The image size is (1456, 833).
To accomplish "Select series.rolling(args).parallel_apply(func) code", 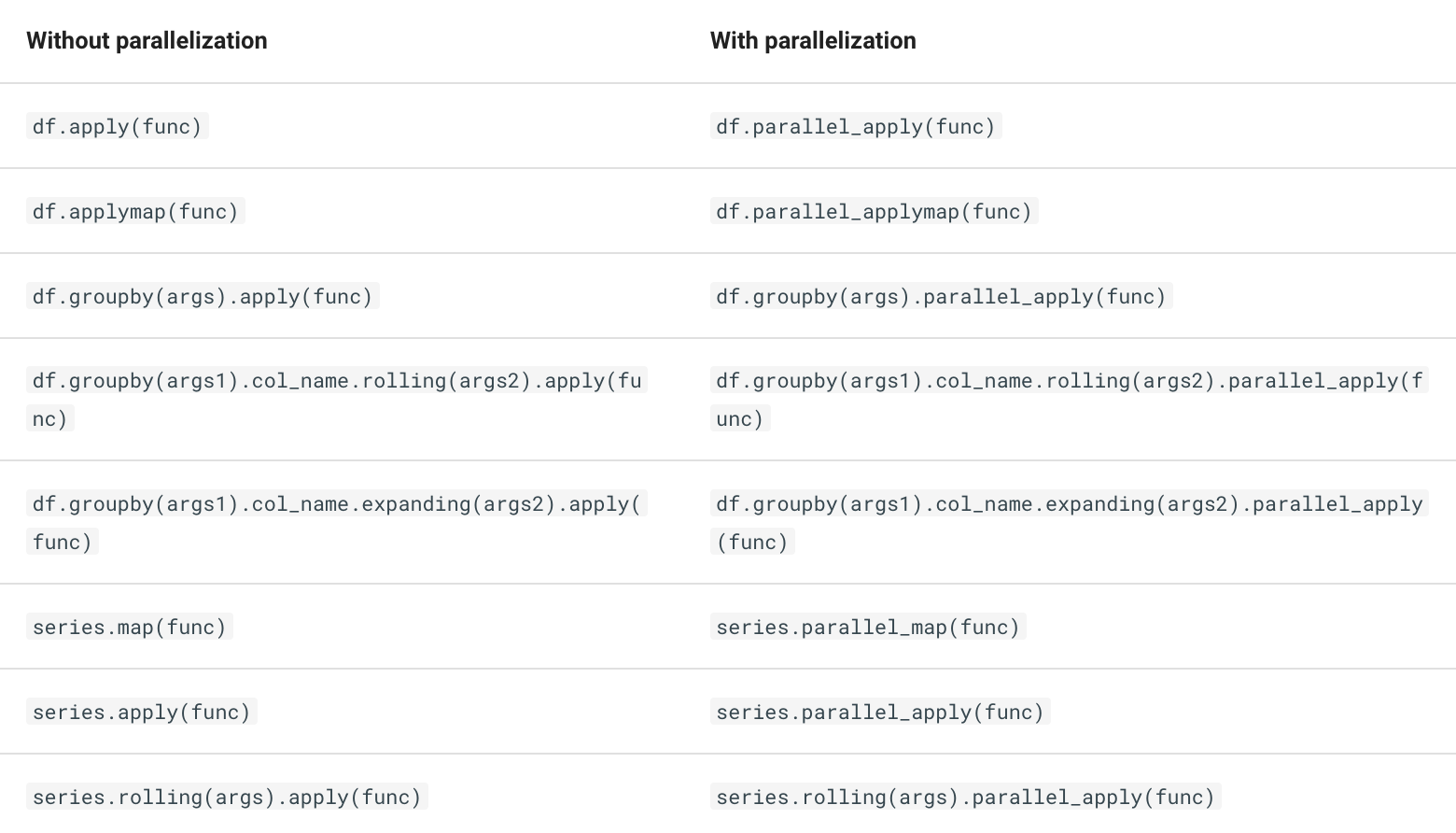I will pos(965,797).
